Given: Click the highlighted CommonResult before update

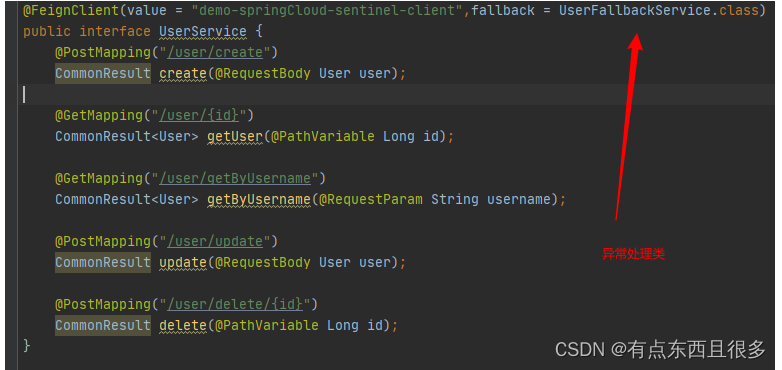Looking at the screenshot, I should [103, 262].
